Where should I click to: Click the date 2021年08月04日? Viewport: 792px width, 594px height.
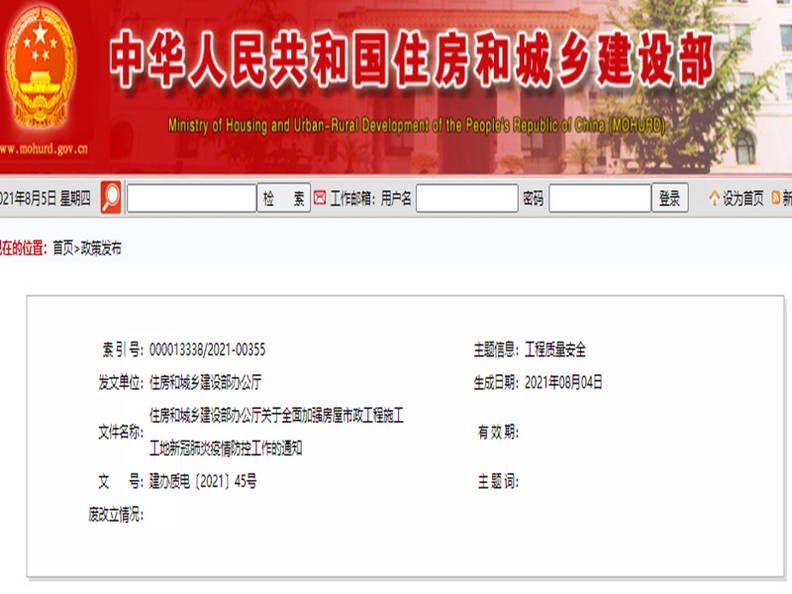pos(564,382)
